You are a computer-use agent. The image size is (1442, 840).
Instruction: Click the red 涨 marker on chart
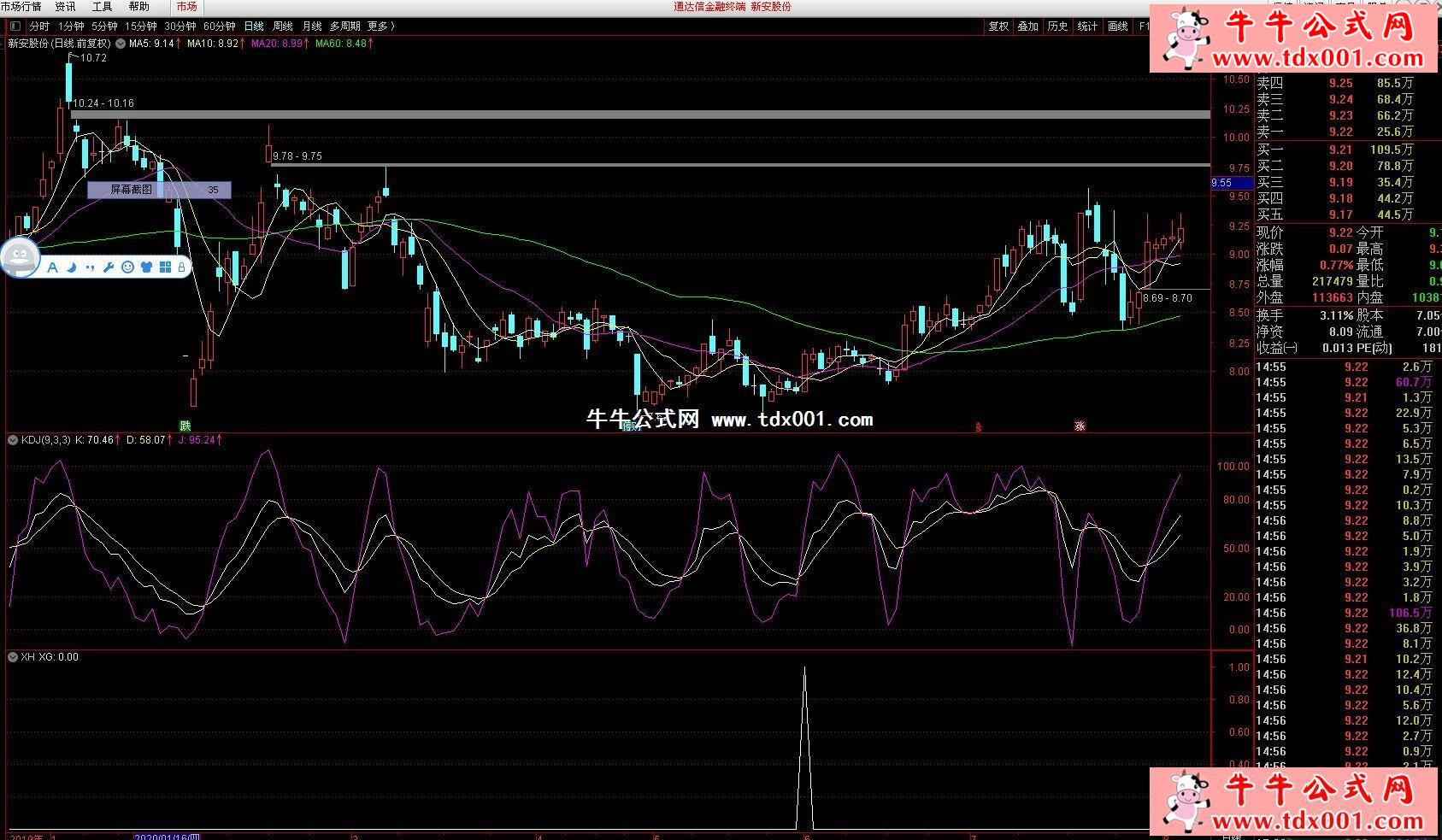pyautogui.click(x=1080, y=426)
